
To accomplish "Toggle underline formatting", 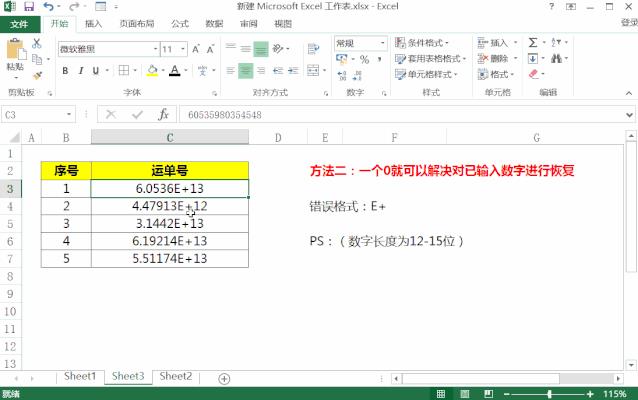I will pyautogui.click(x=96, y=71).
